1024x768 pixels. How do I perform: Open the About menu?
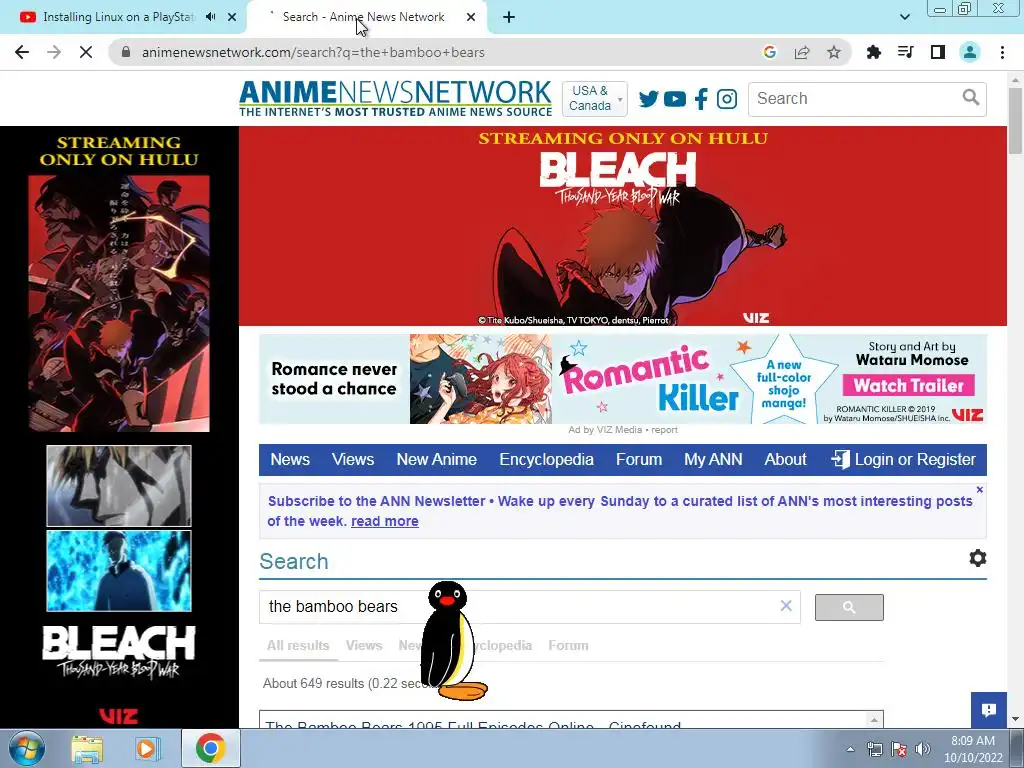786,460
